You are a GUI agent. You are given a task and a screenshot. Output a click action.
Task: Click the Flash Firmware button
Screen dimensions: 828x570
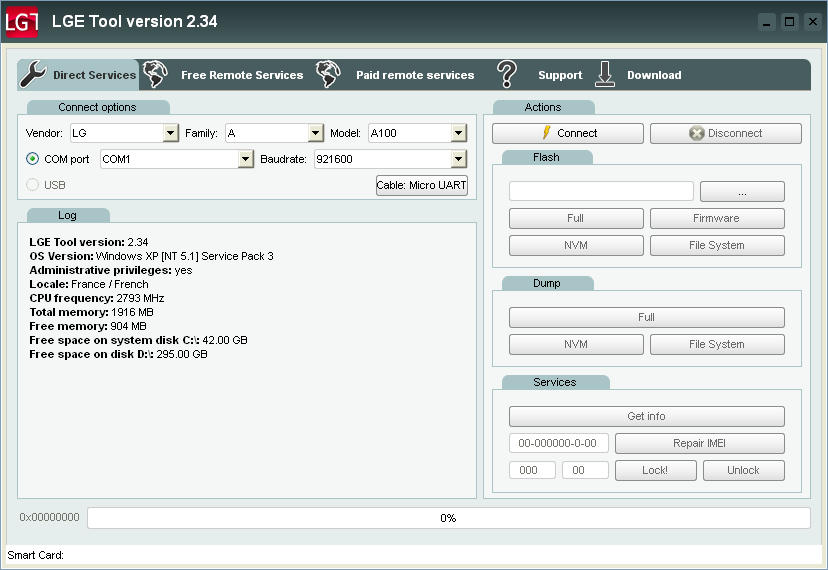tap(717, 218)
